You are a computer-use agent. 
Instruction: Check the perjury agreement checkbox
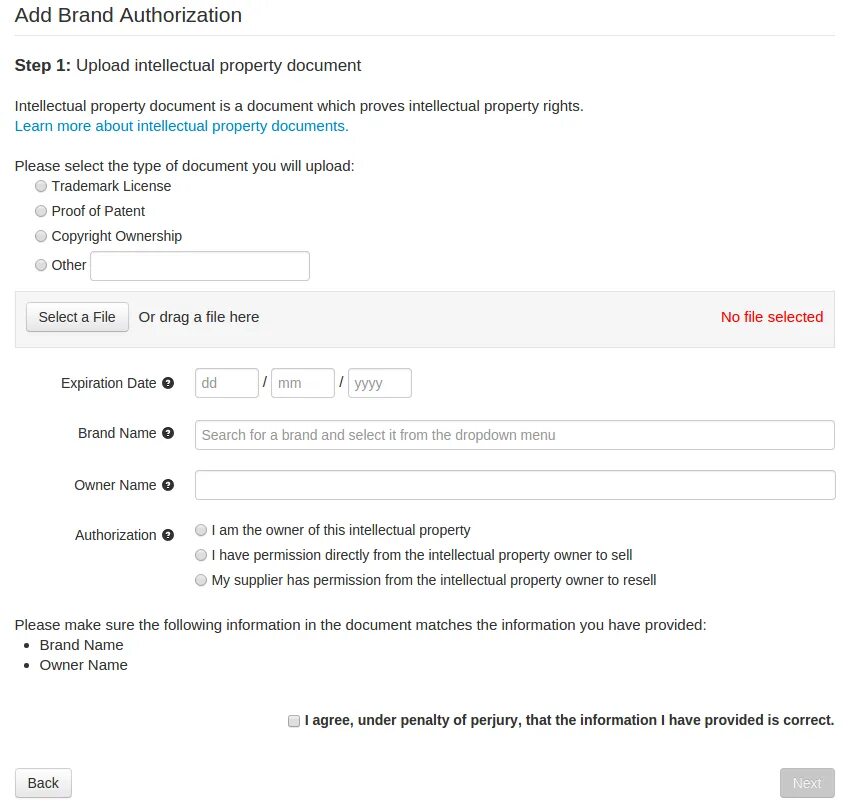[x=294, y=720]
